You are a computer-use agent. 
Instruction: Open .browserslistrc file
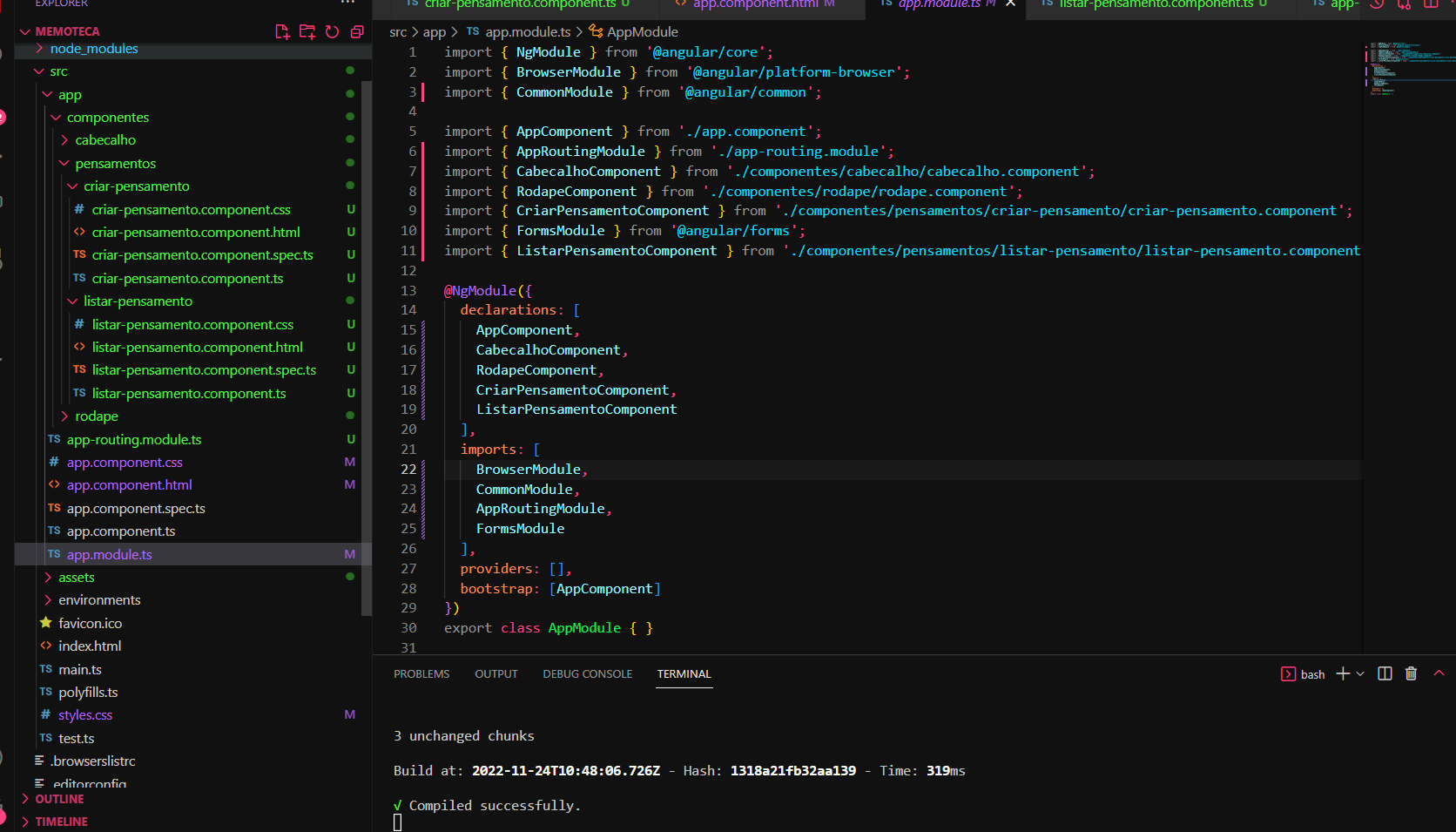pos(92,761)
